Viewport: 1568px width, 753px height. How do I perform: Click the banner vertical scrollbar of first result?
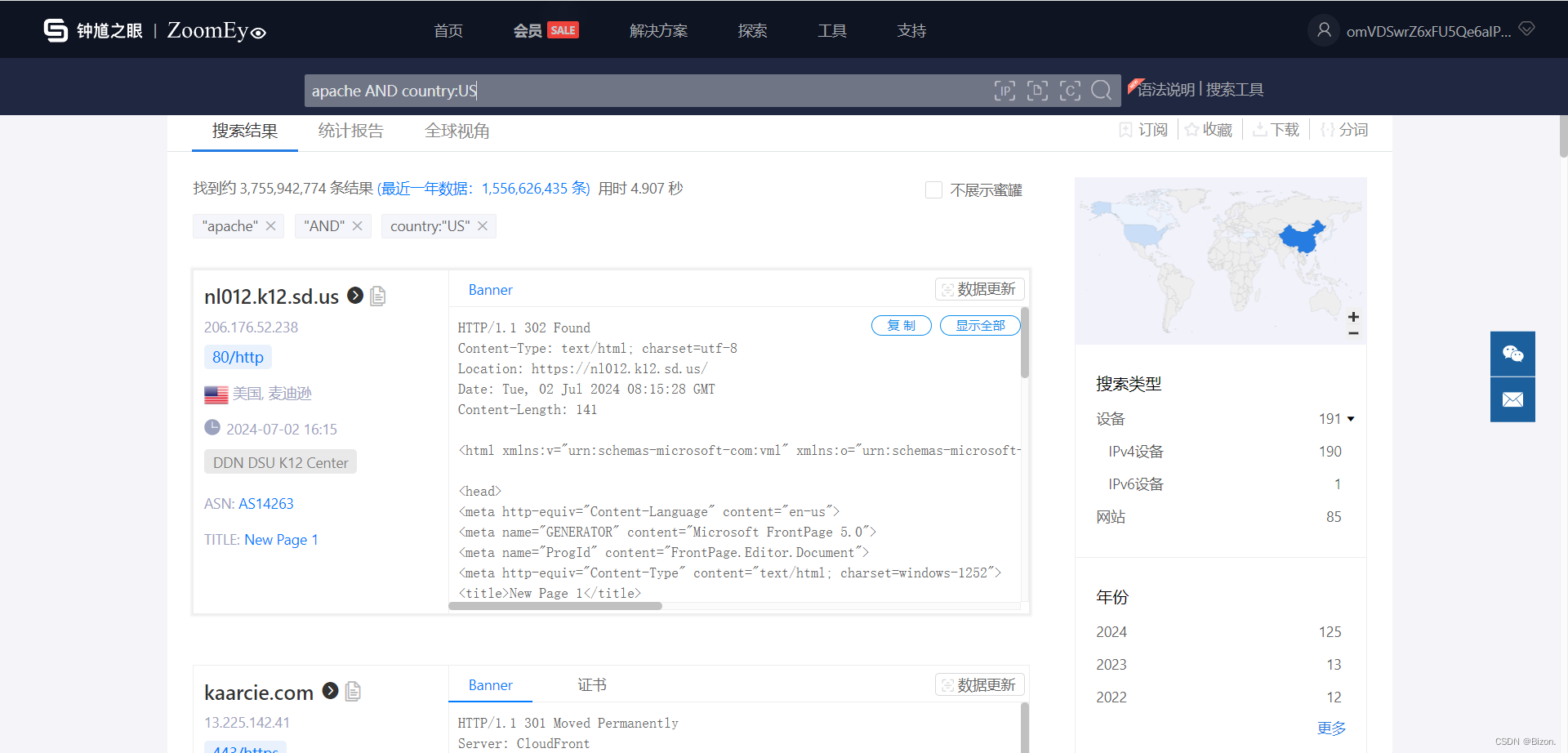1025,343
